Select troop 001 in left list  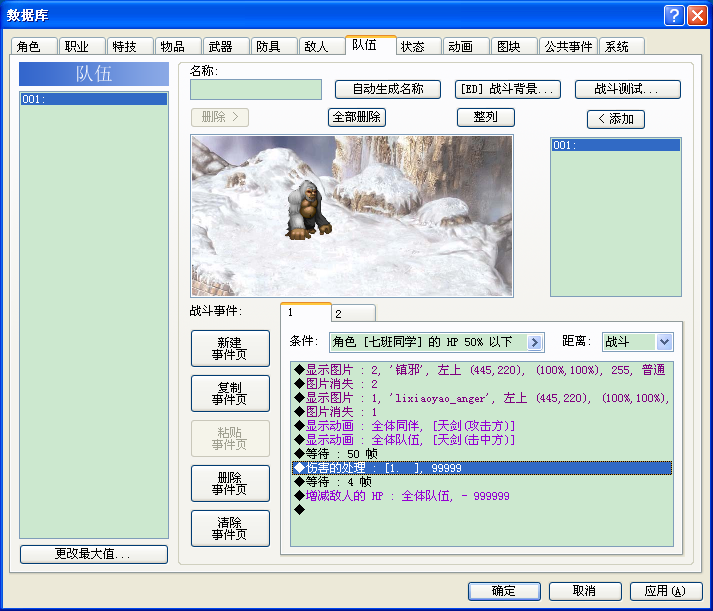[94, 99]
